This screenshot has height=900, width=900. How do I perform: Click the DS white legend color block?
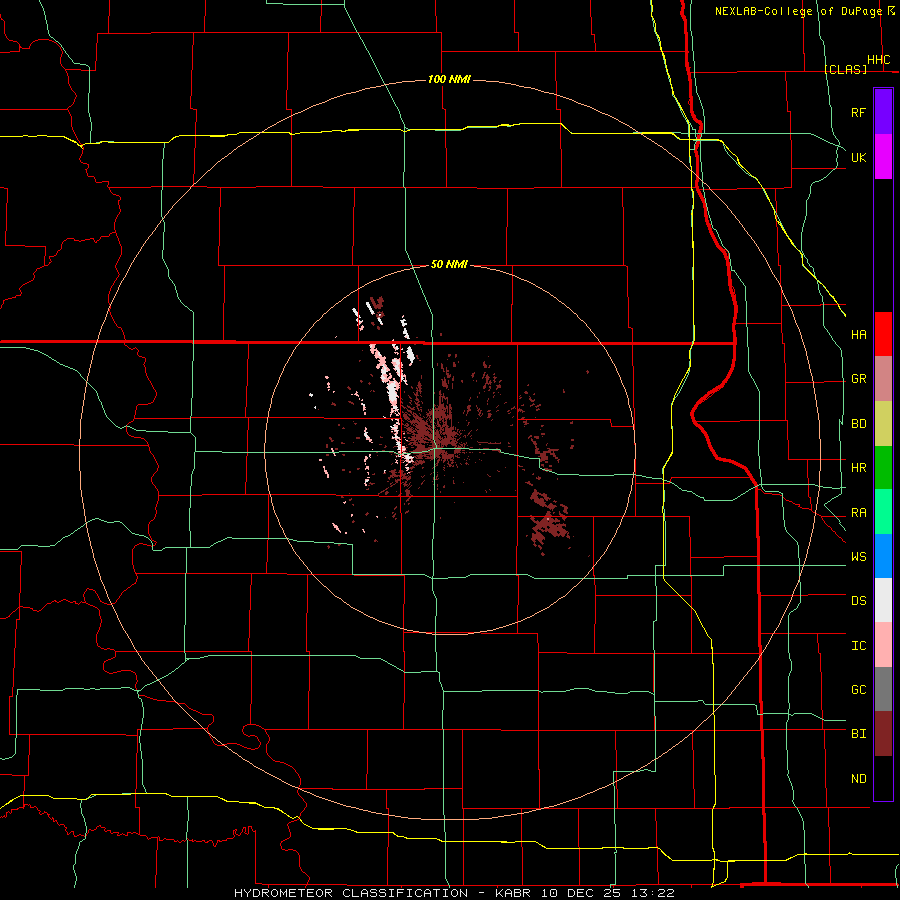(x=883, y=600)
